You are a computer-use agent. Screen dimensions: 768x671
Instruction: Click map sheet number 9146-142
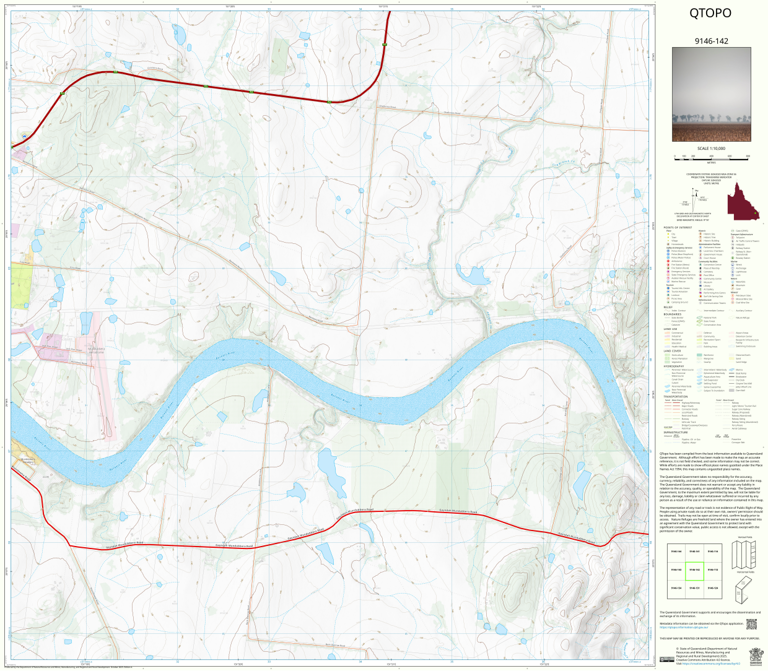(711, 41)
